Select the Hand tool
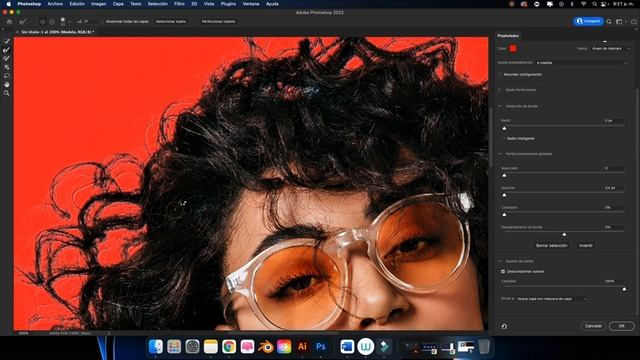 click(7, 84)
